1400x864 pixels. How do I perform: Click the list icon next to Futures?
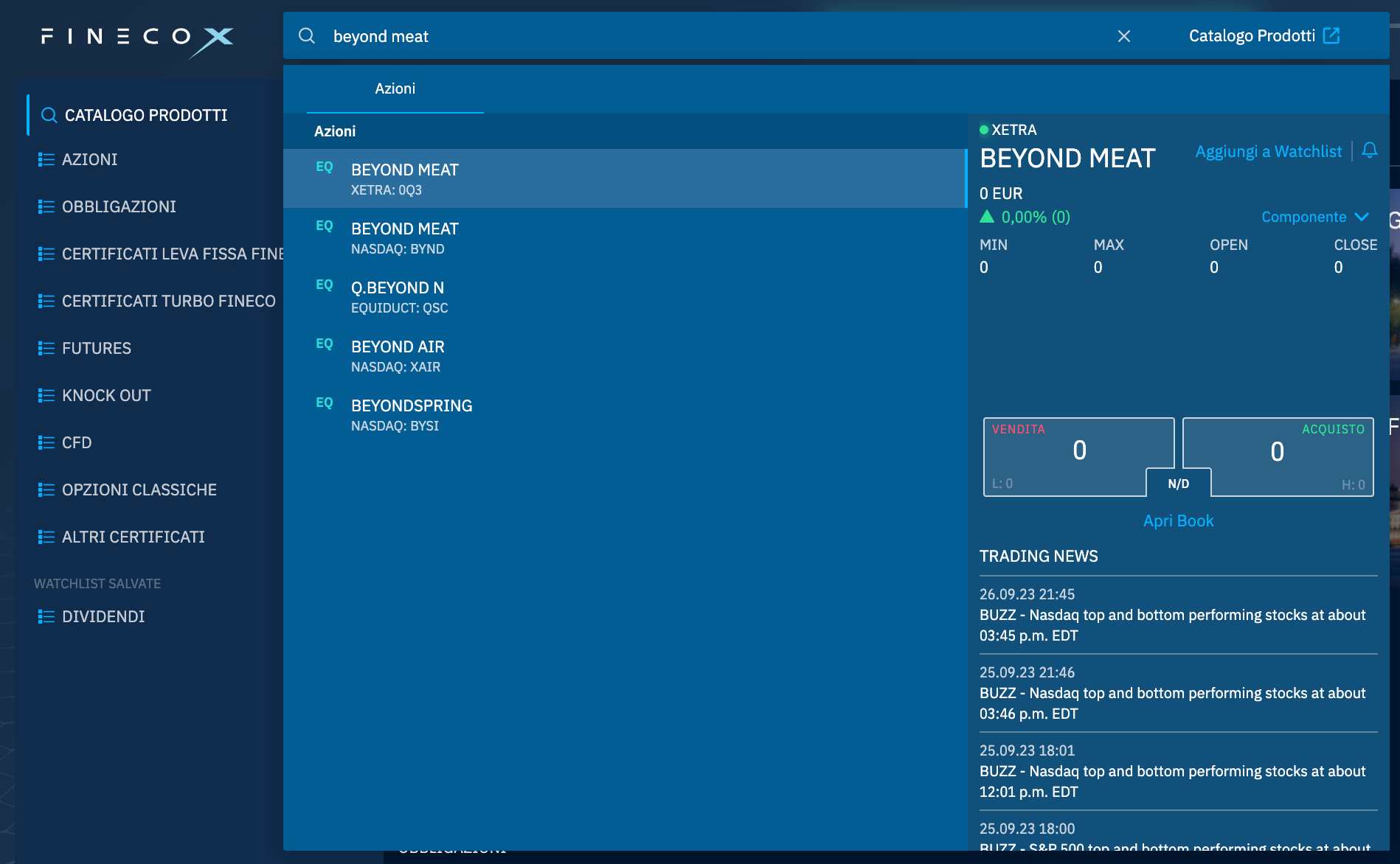[46, 348]
